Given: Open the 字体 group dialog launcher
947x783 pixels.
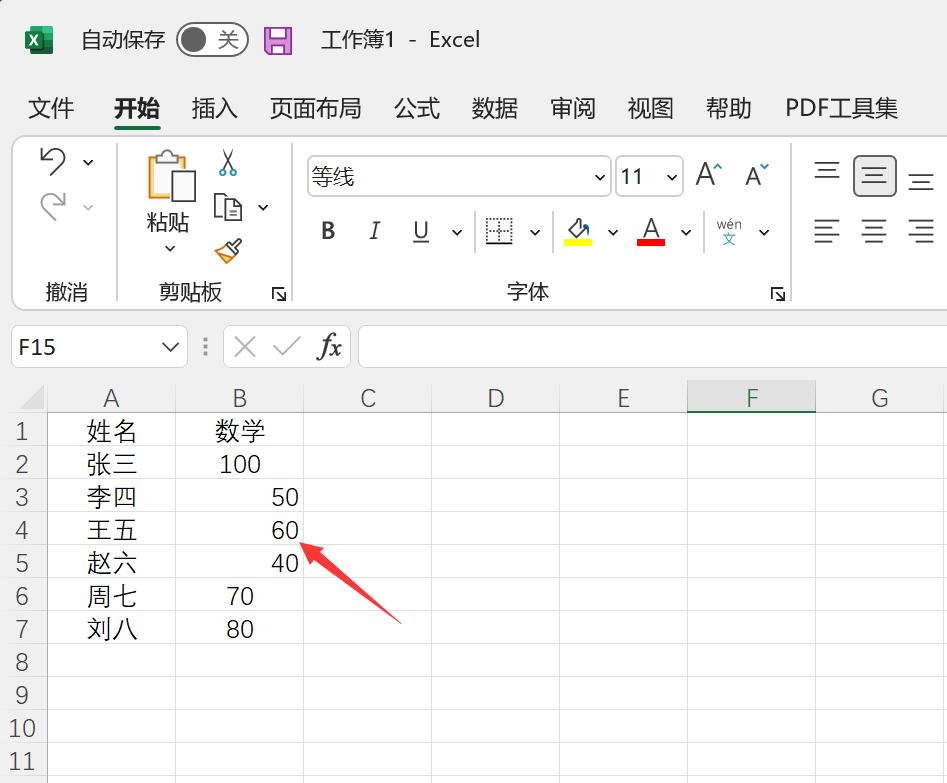Looking at the screenshot, I should (x=777, y=292).
